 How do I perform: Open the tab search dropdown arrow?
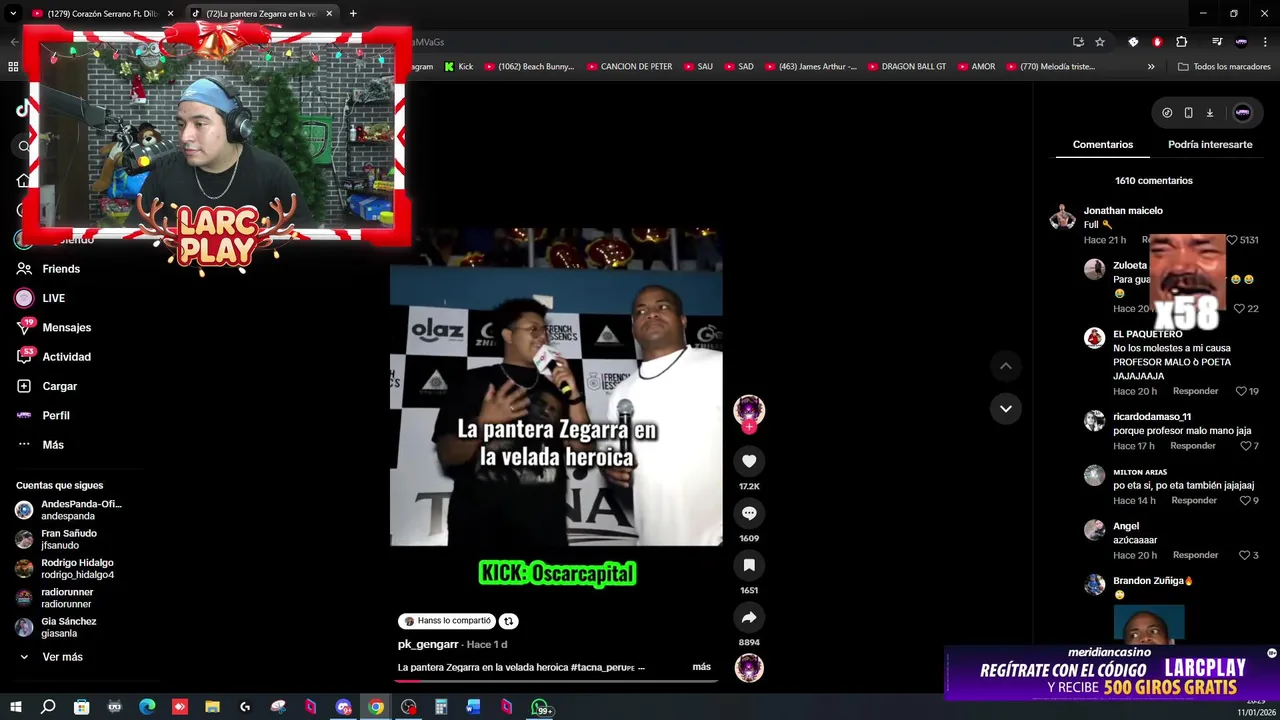click(x=13, y=14)
